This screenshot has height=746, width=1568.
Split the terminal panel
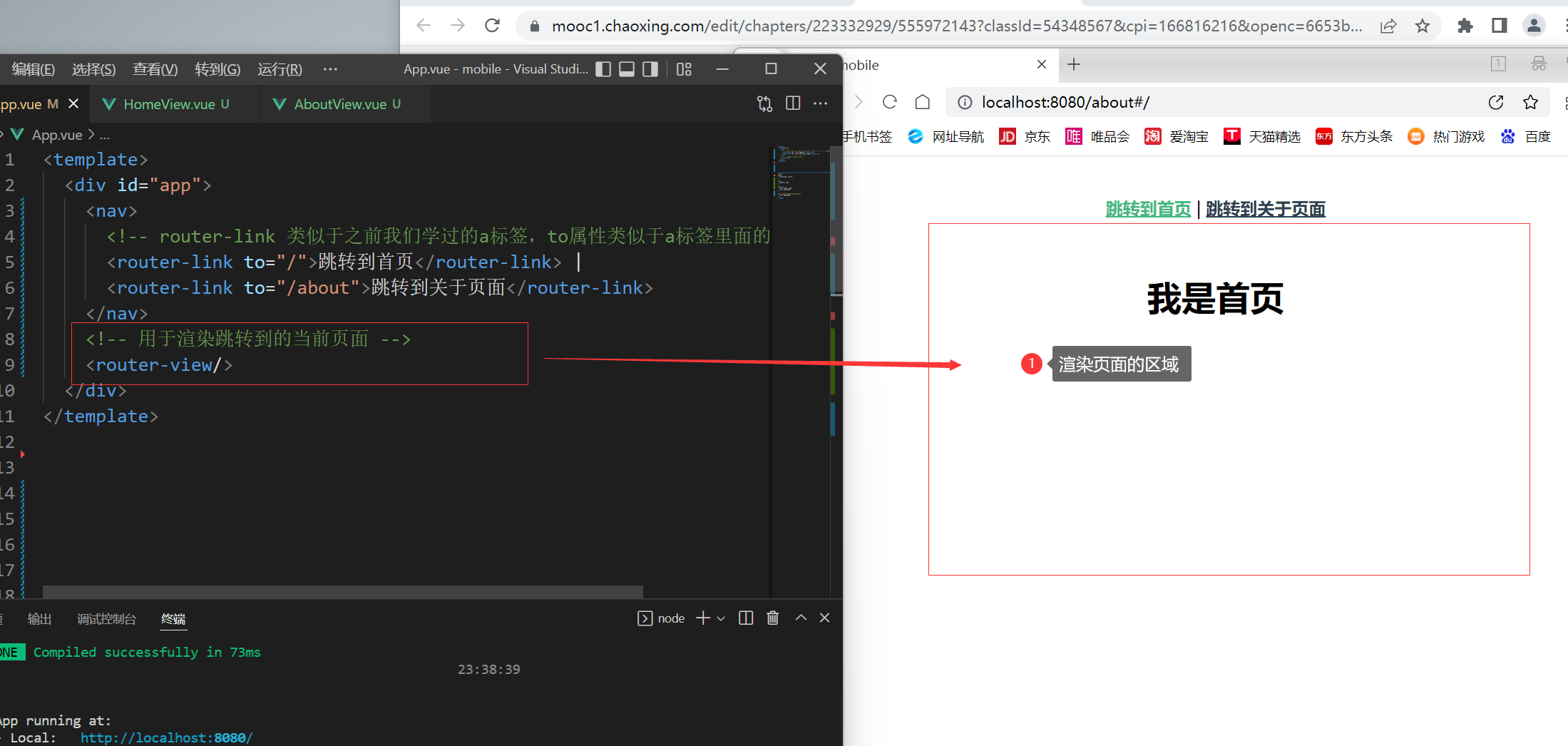746,618
